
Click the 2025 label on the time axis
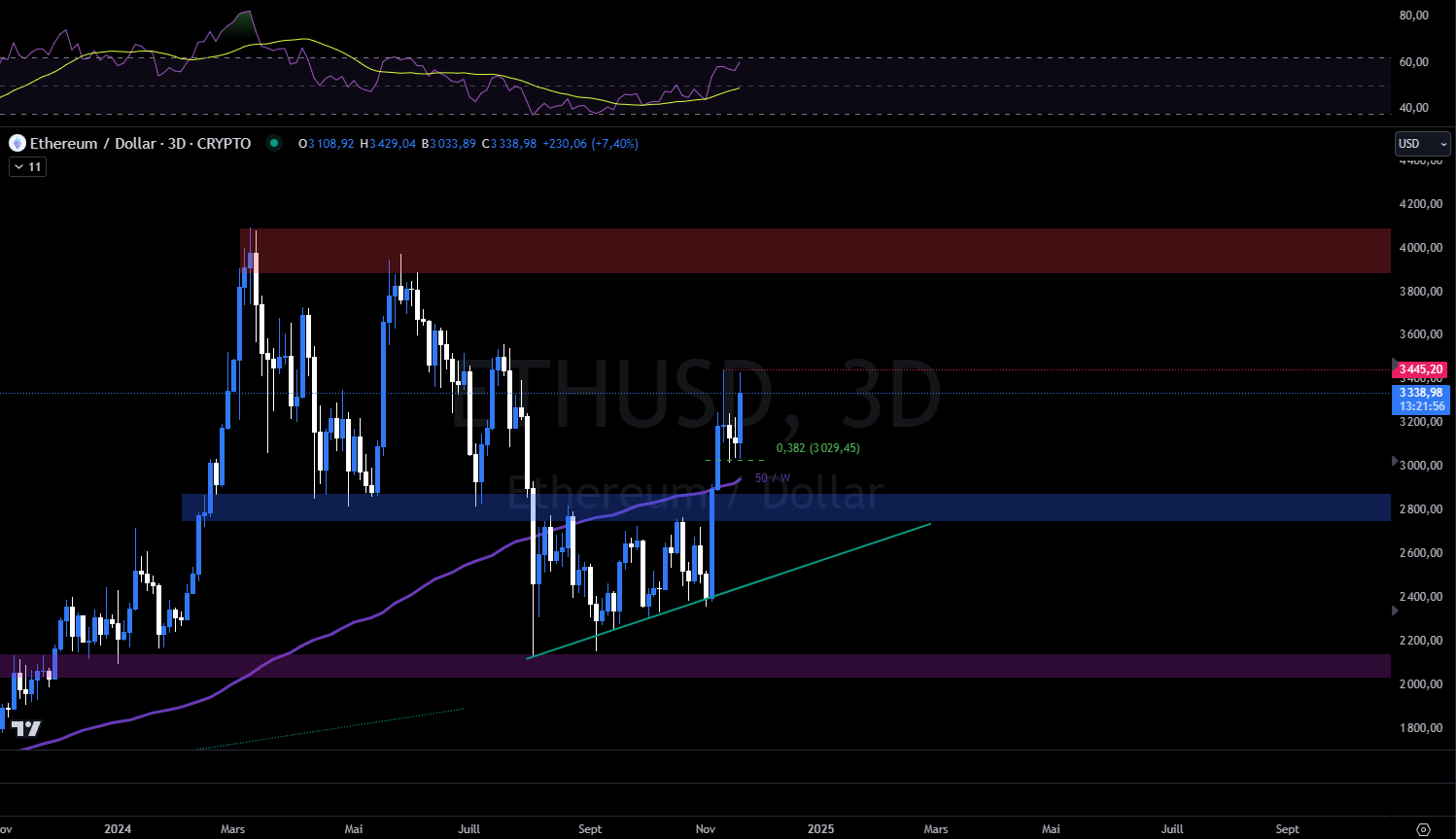(x=820, y=828)
